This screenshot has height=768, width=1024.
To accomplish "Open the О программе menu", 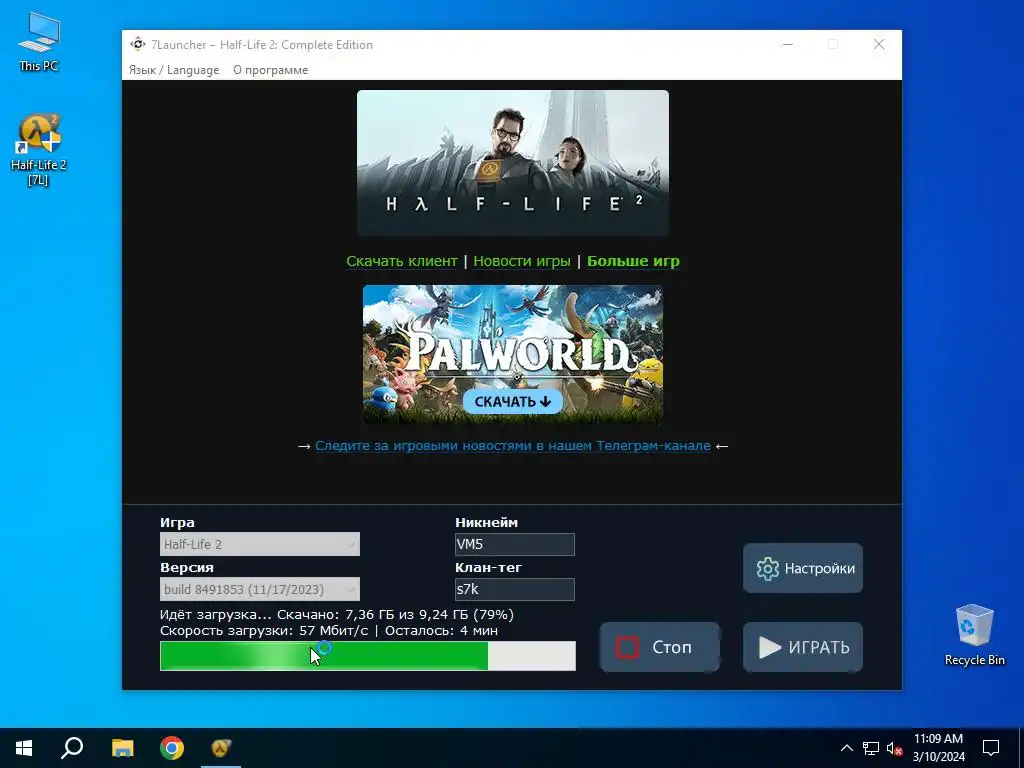I will tap(270, 70).
